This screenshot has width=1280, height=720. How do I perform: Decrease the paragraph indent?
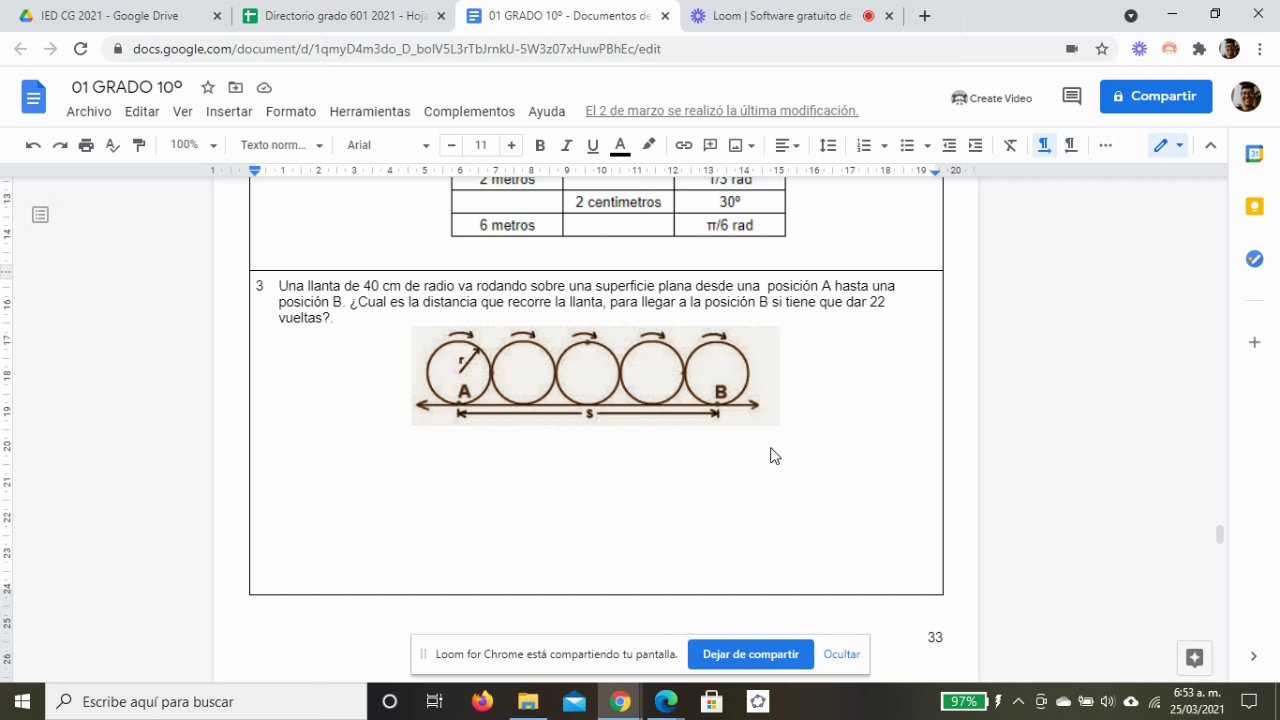click(949, 145)
